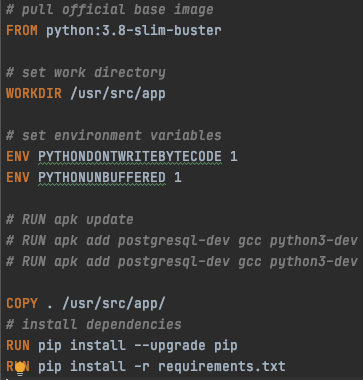
Task: Click the '# RUN apk update' comment
Action: point(70,220)
